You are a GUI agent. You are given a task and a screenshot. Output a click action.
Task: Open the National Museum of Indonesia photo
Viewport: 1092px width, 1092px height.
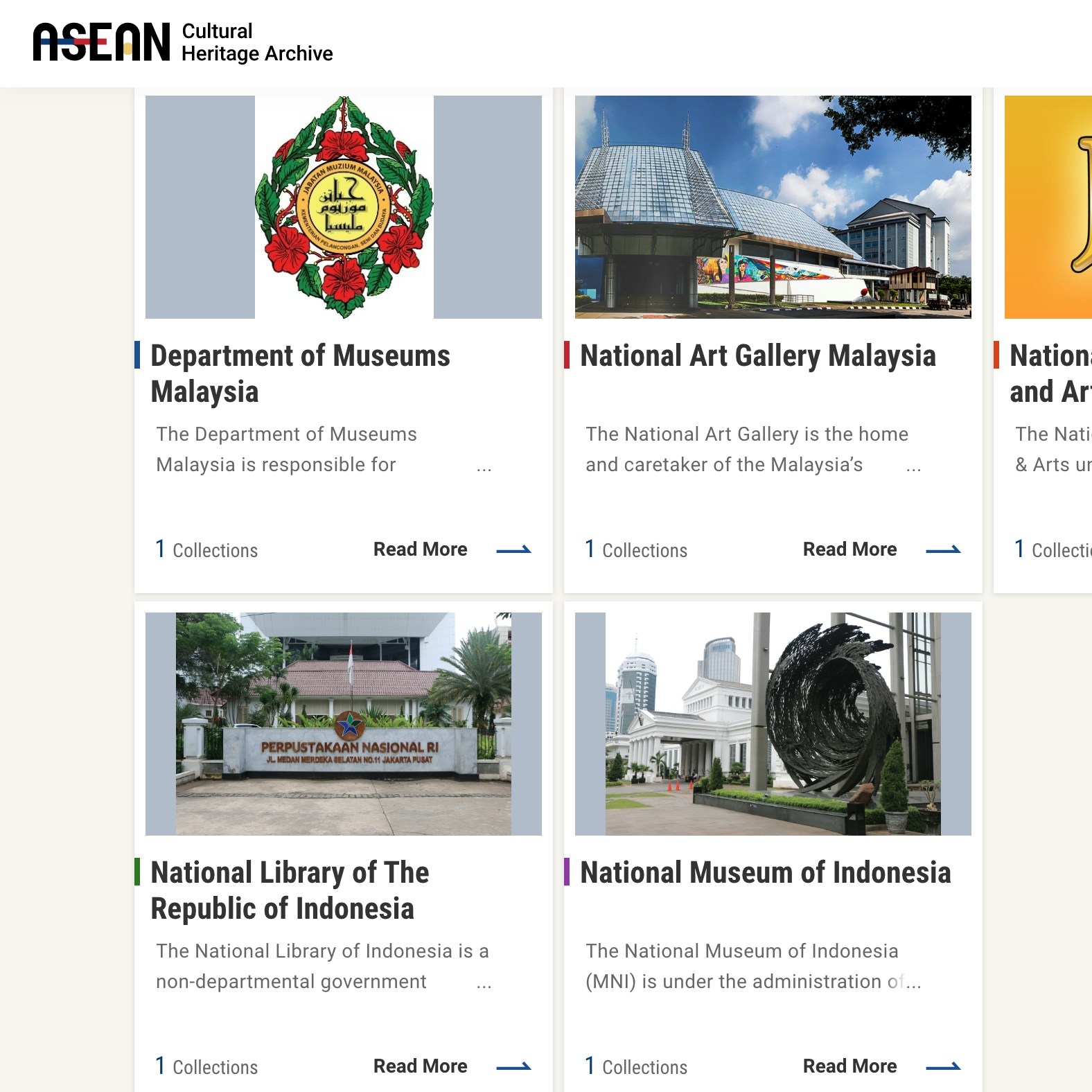773,723
